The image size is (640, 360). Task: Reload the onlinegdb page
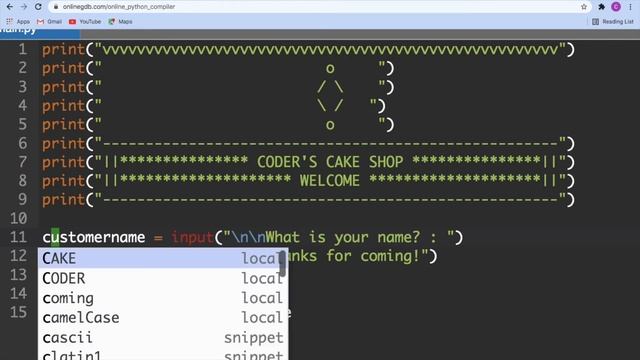(38, 7)
